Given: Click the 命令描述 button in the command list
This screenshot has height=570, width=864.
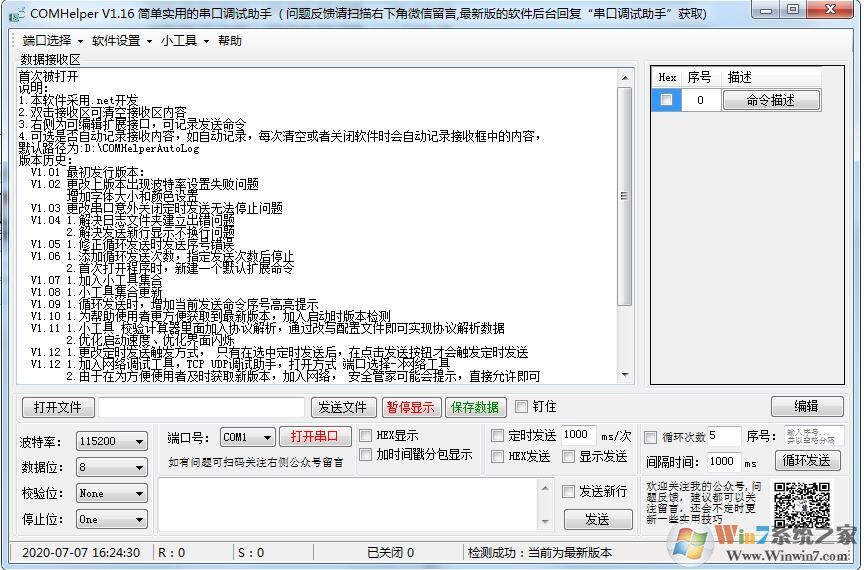Looking at the screenshot, I should pyautogui.click(x=771, y=100).
